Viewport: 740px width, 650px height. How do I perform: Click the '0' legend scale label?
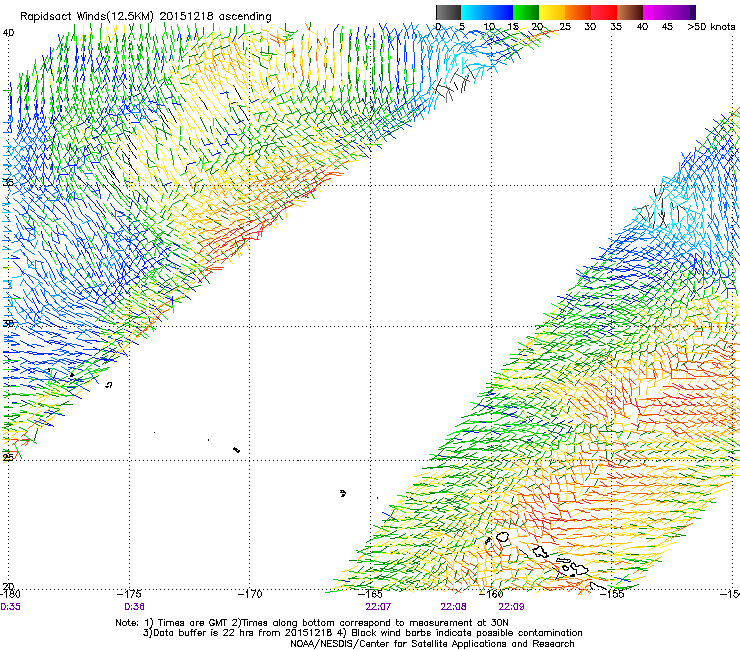[438, 27]
